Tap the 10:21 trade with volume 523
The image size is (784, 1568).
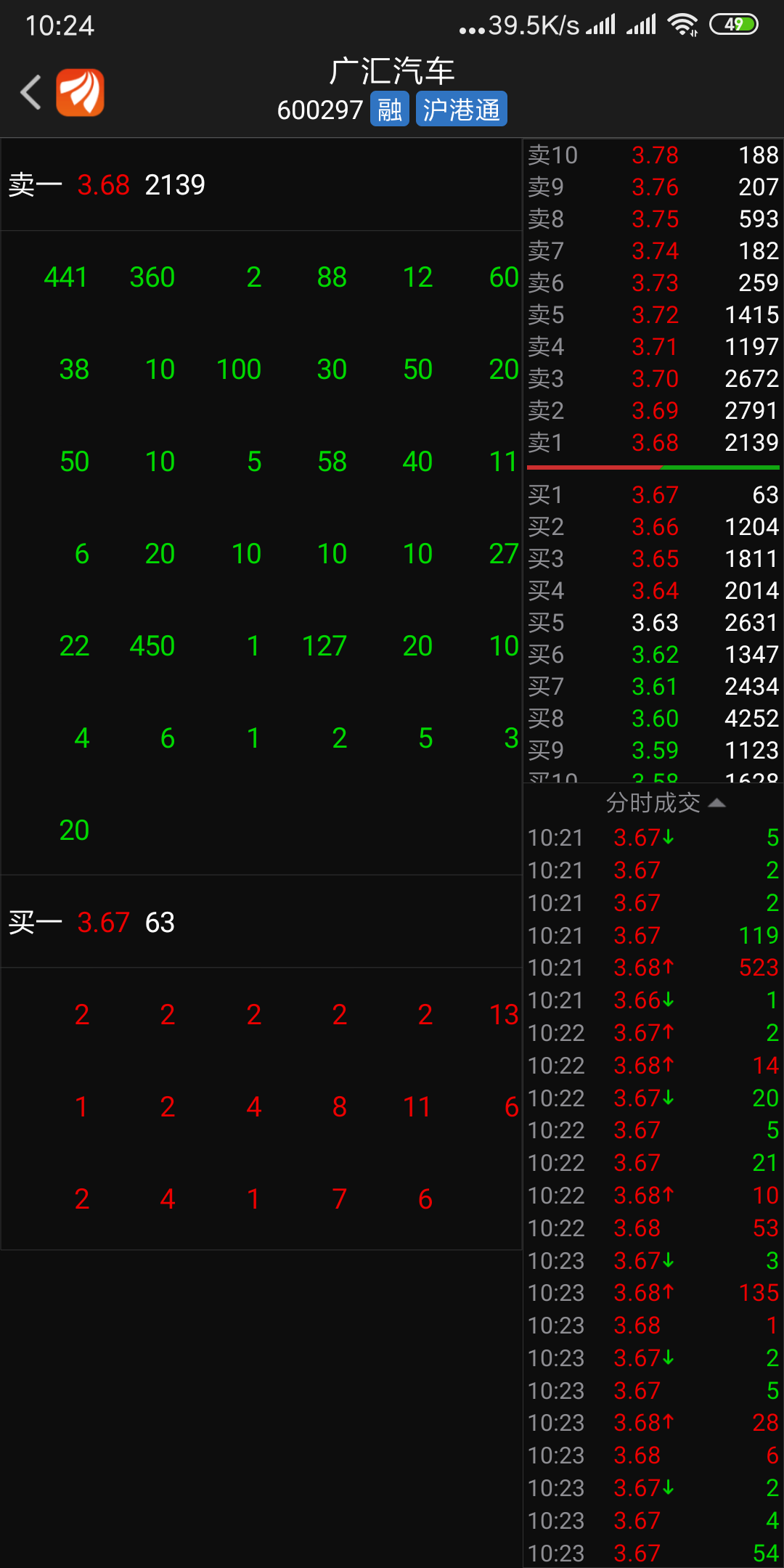click(653, 968)
